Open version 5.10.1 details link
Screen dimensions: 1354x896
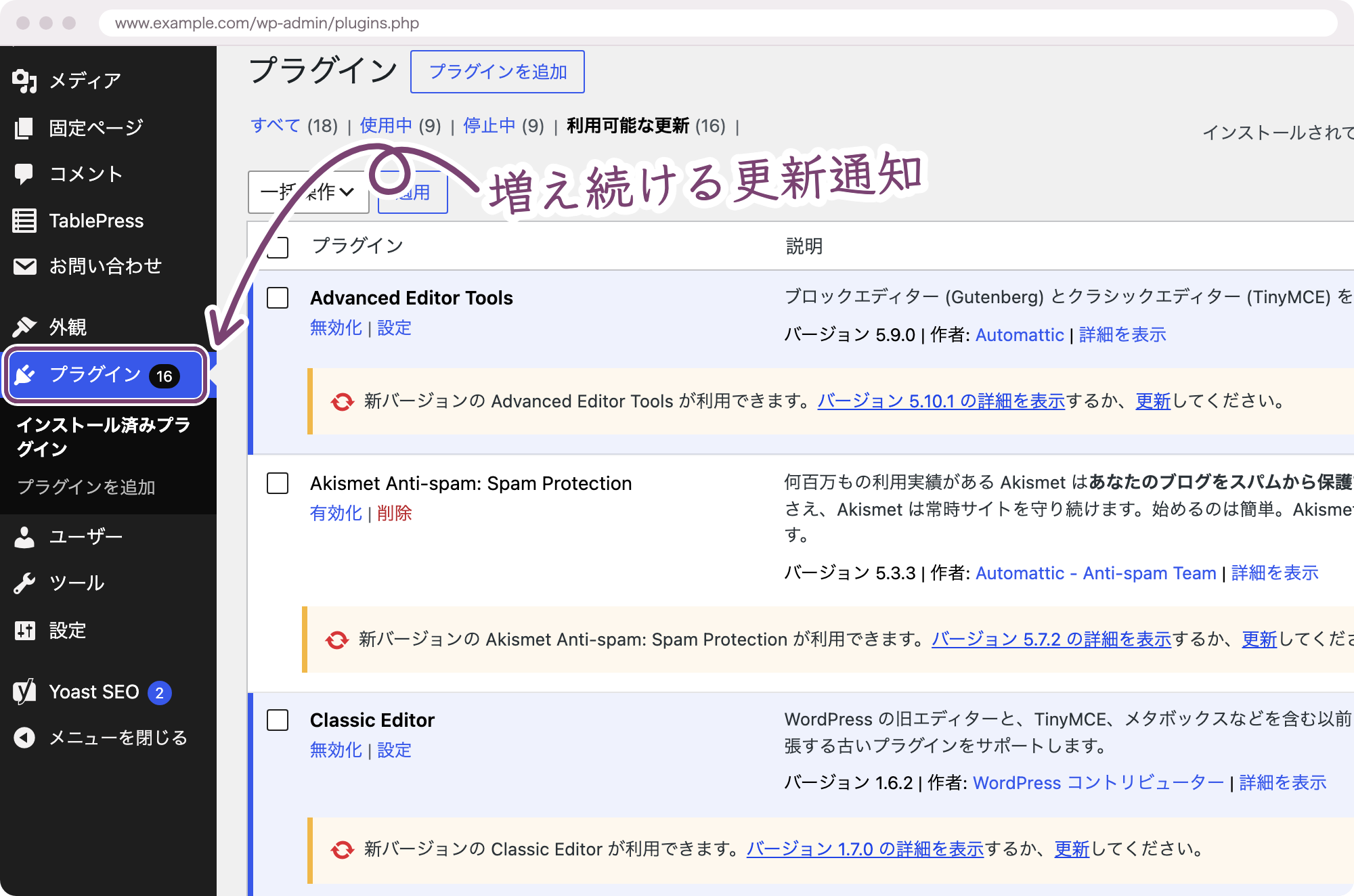pos(941,401)
